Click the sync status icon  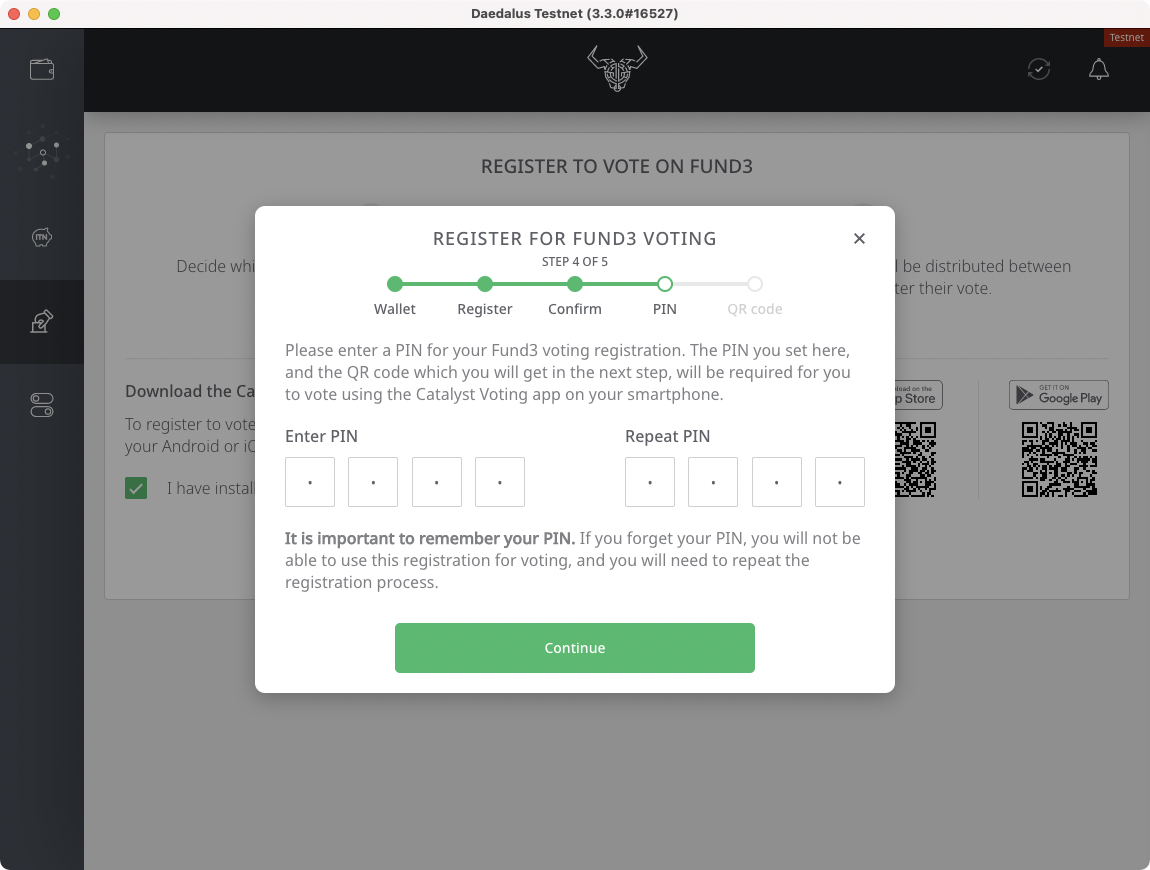[1039, 69]
